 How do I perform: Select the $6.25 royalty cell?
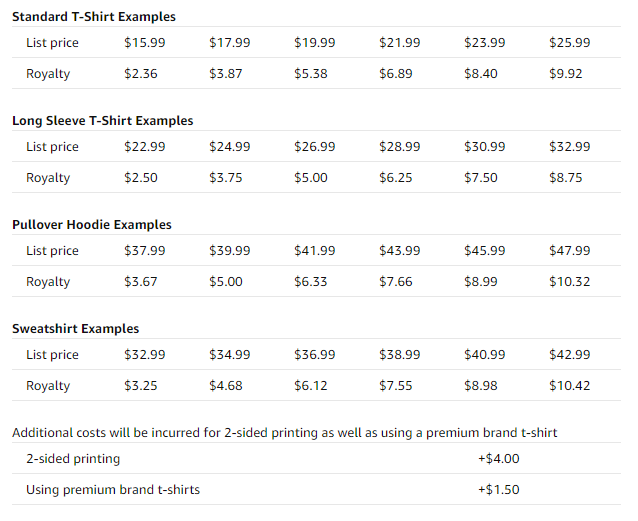pos(395,177)
